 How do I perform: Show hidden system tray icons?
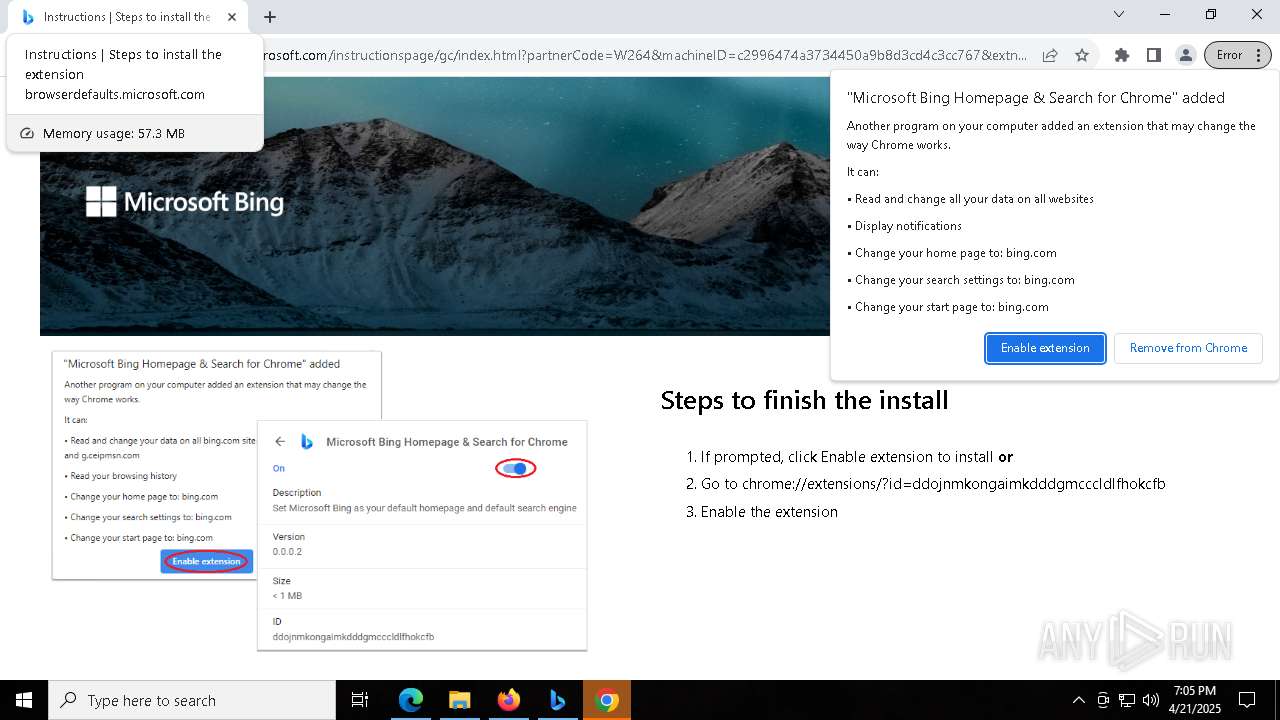(x=1078, y=700)
